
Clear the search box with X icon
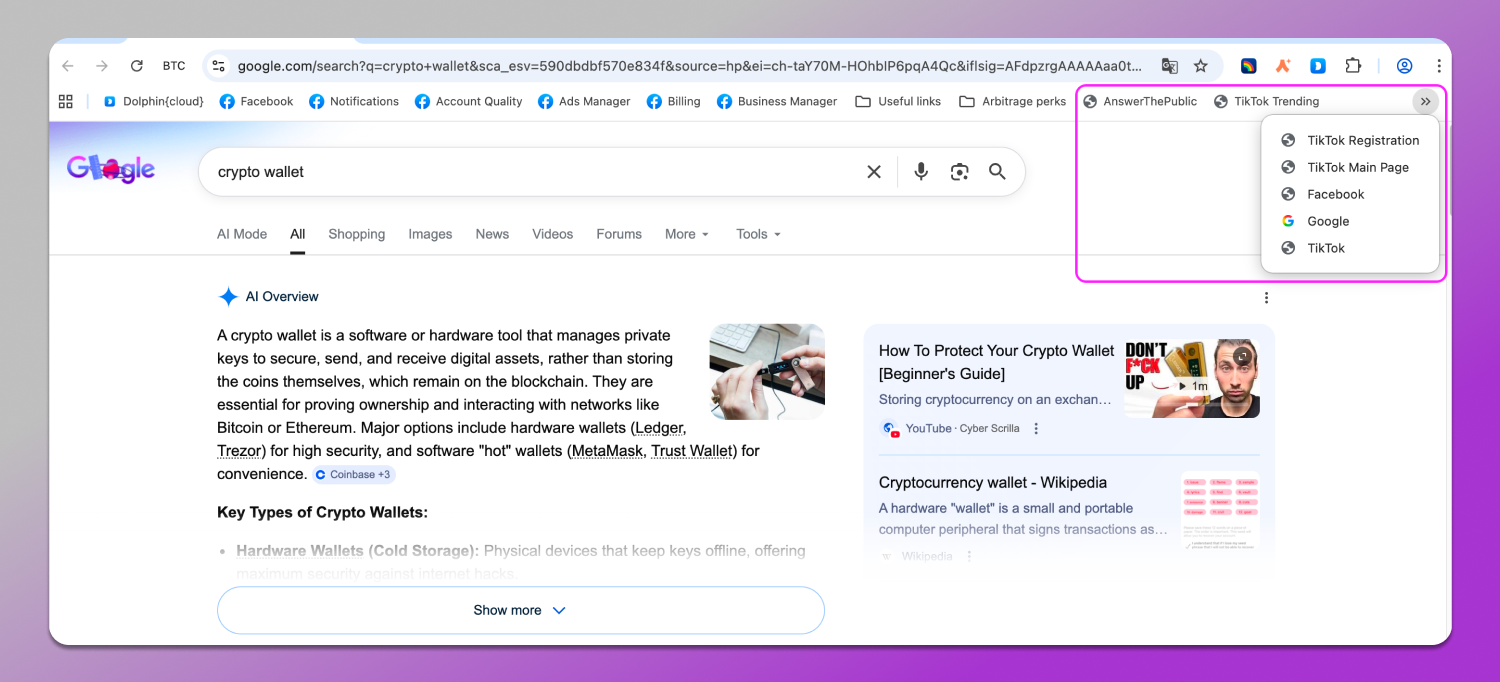(x=874, y=172)
